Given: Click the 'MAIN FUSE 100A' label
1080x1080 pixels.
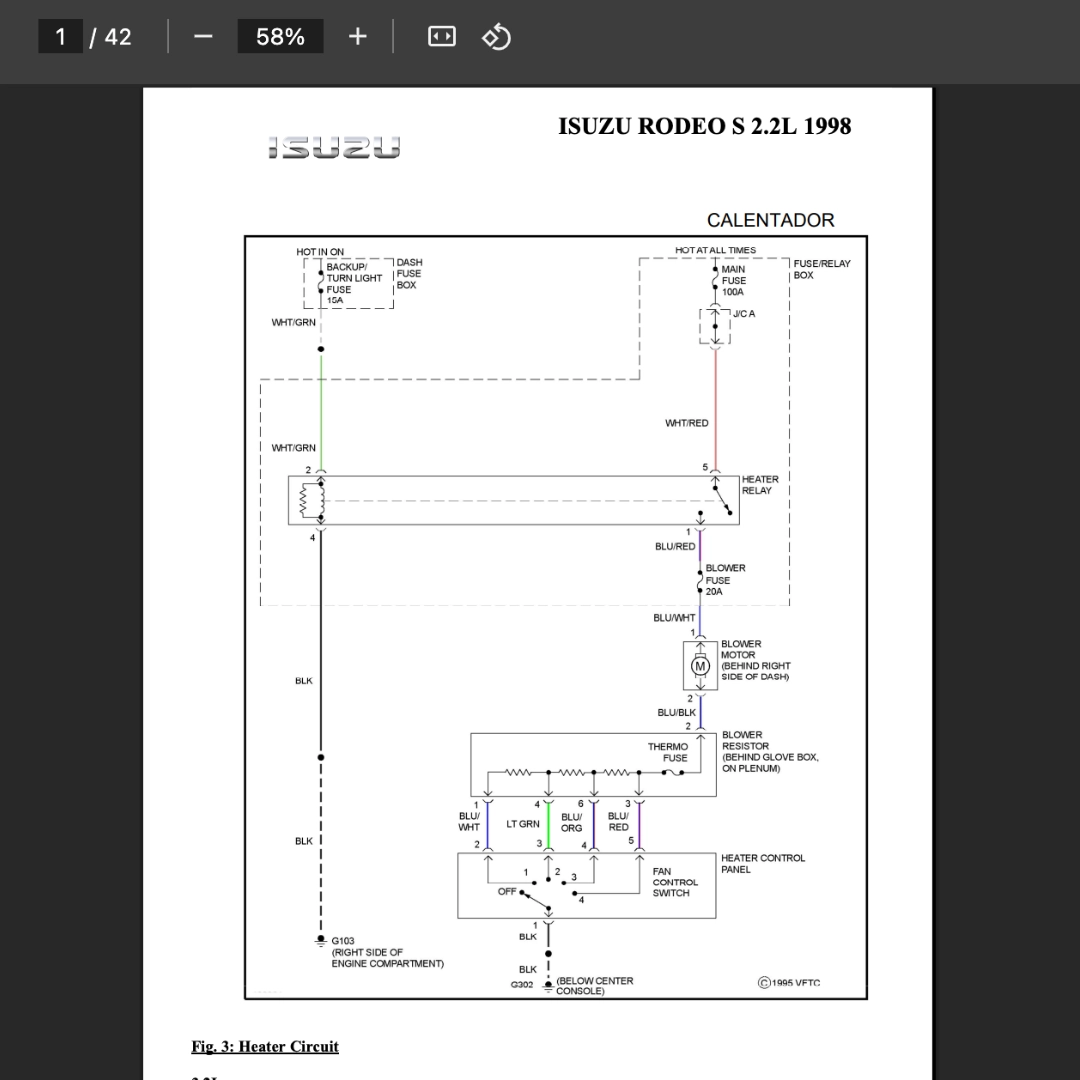Looking at the screenshot, I should [734, 280].
